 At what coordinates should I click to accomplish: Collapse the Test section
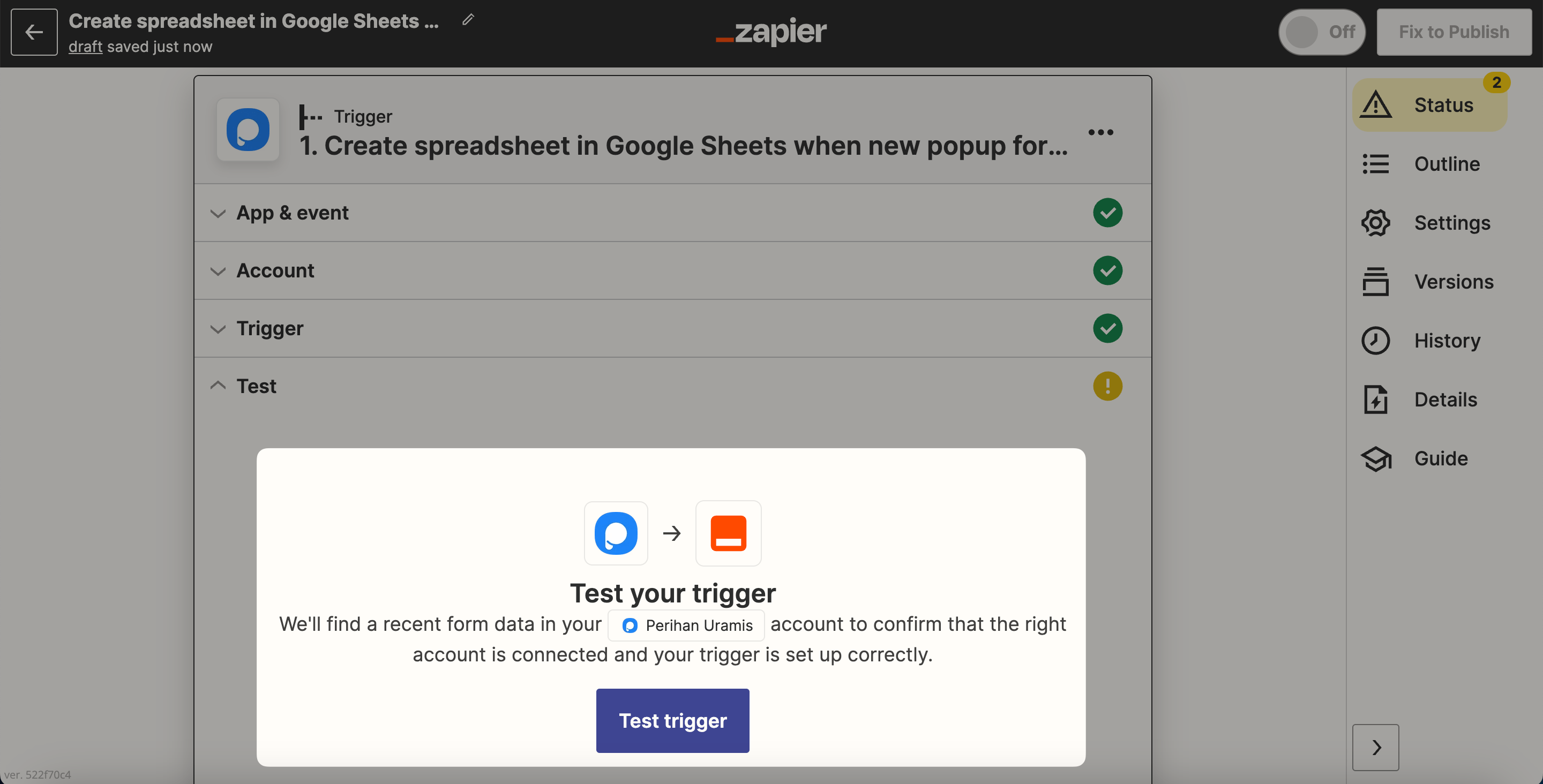(256, 386)
